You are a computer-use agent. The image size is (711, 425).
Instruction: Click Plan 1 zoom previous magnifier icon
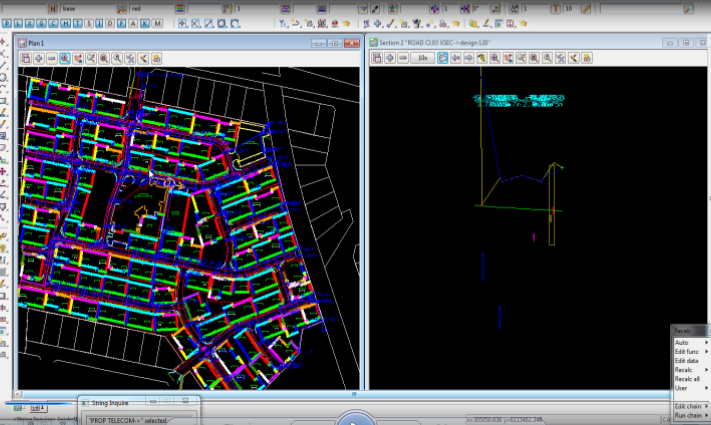tap(117, 58)
